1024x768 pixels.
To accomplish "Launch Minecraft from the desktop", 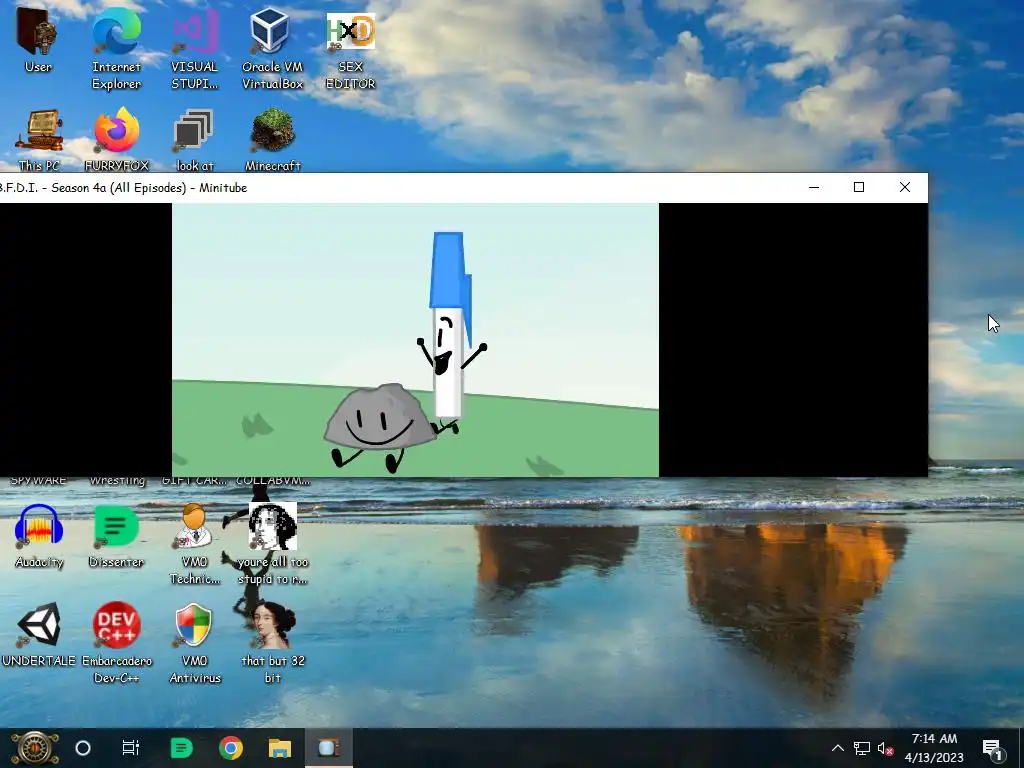I will [x=273, y=139].
